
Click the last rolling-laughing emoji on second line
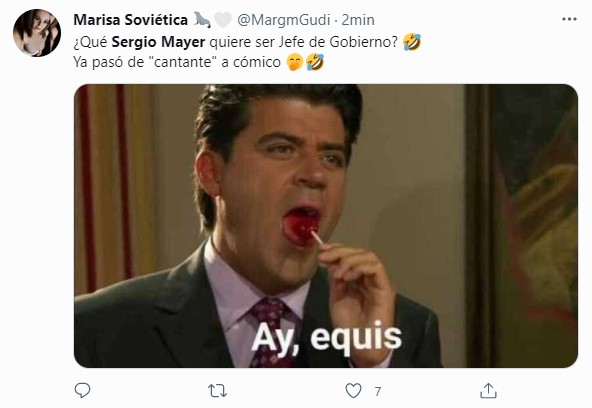coord(315,62)
